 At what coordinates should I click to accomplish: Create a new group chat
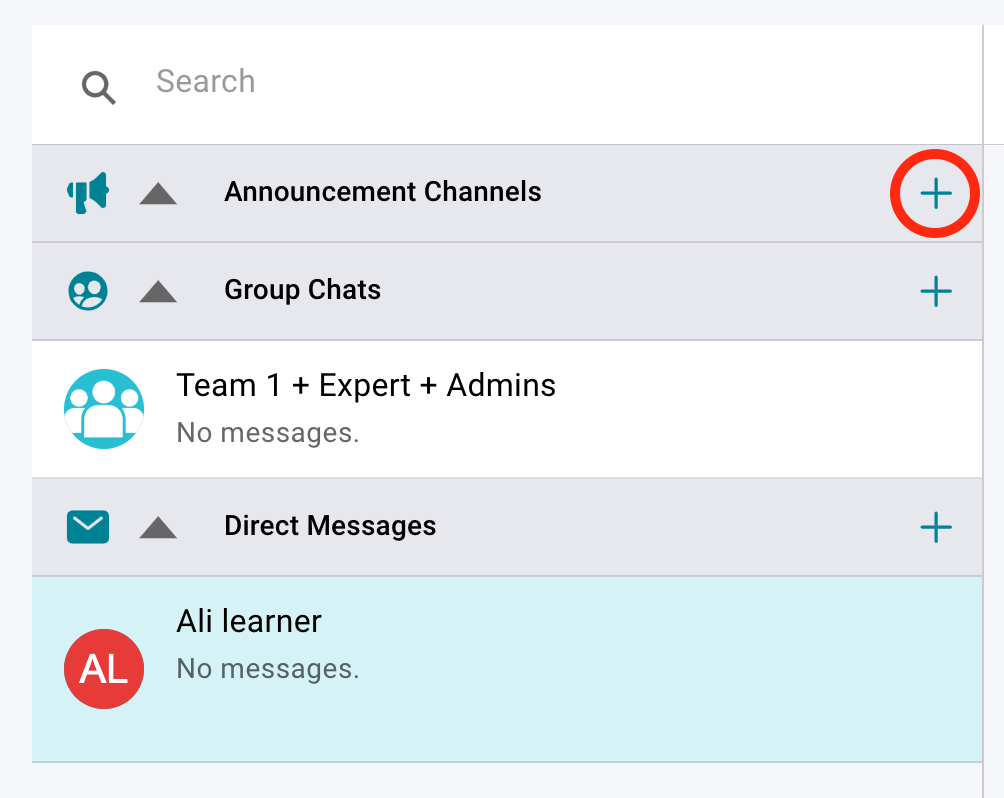(935, 292)
